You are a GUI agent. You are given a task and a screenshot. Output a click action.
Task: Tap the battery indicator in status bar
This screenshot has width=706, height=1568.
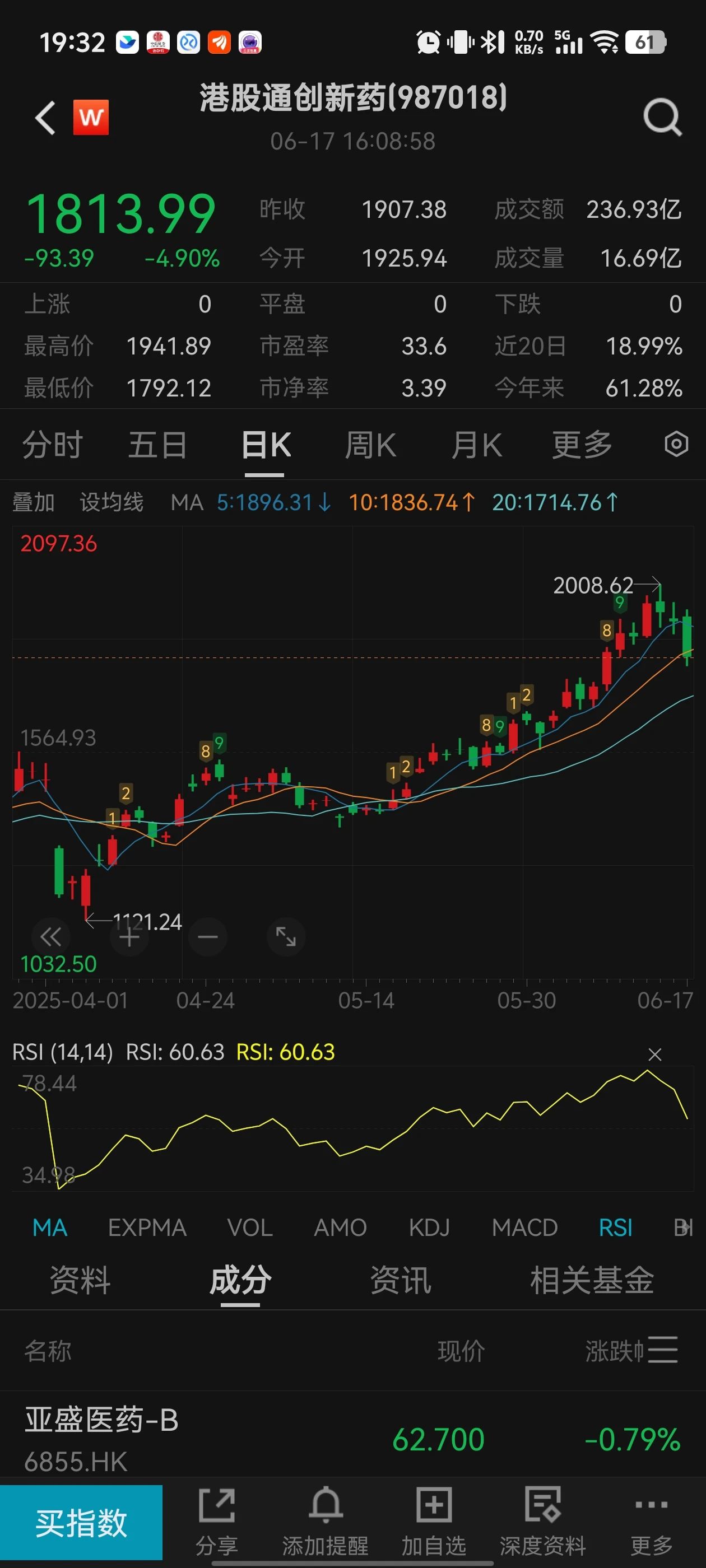pyautogui.click(x=645, y=42)
